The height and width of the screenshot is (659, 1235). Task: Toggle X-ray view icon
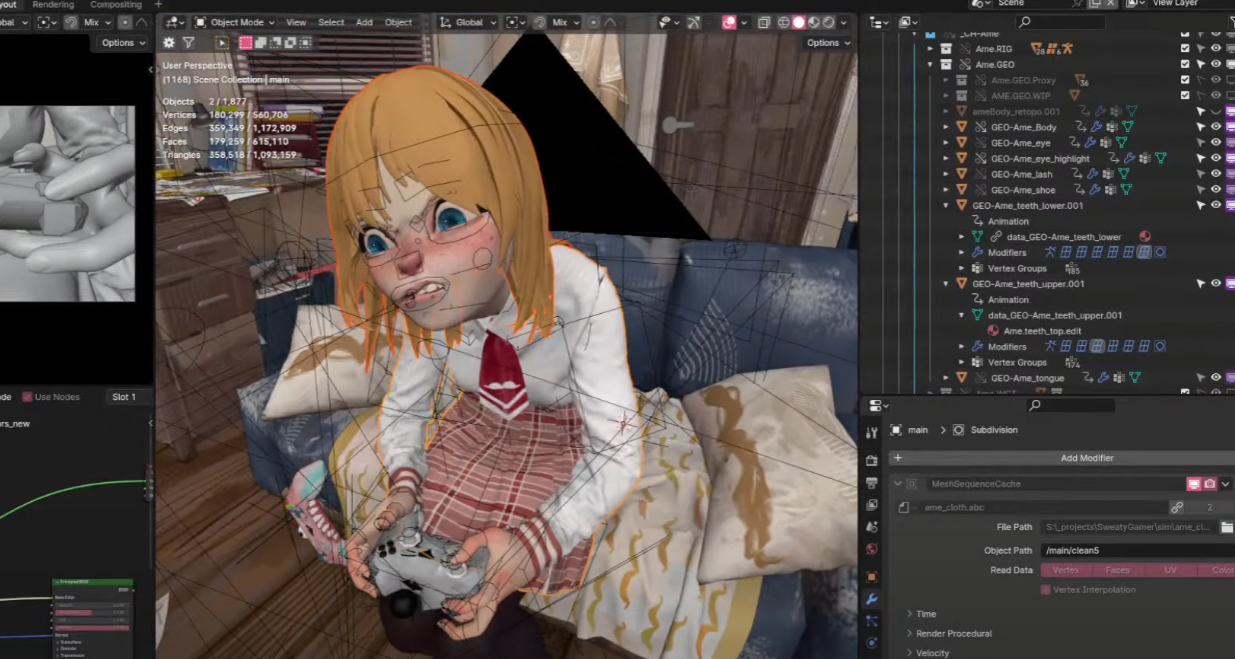tap(764, 22)
